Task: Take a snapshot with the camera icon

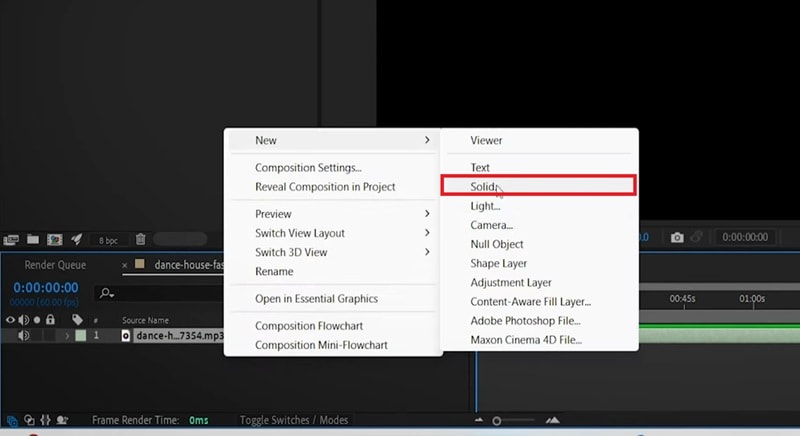Action: 677,237
